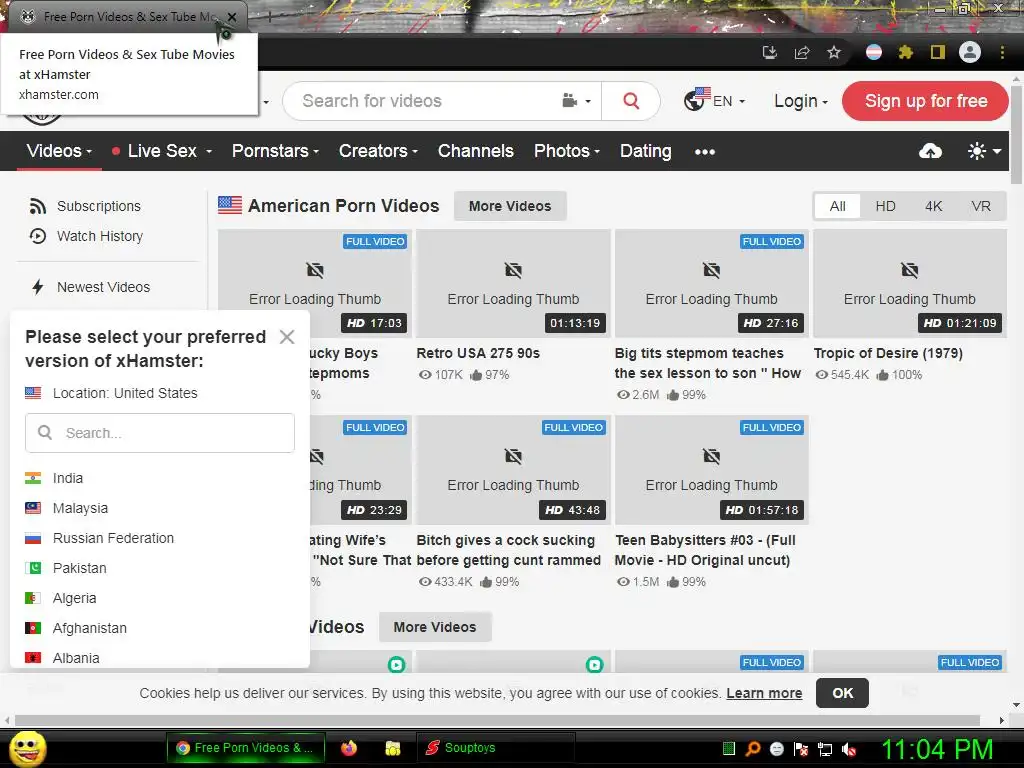This screenshot has width=1024, height=768.
Task: Select Malaysia in the country list
Action: click(80, 508)
